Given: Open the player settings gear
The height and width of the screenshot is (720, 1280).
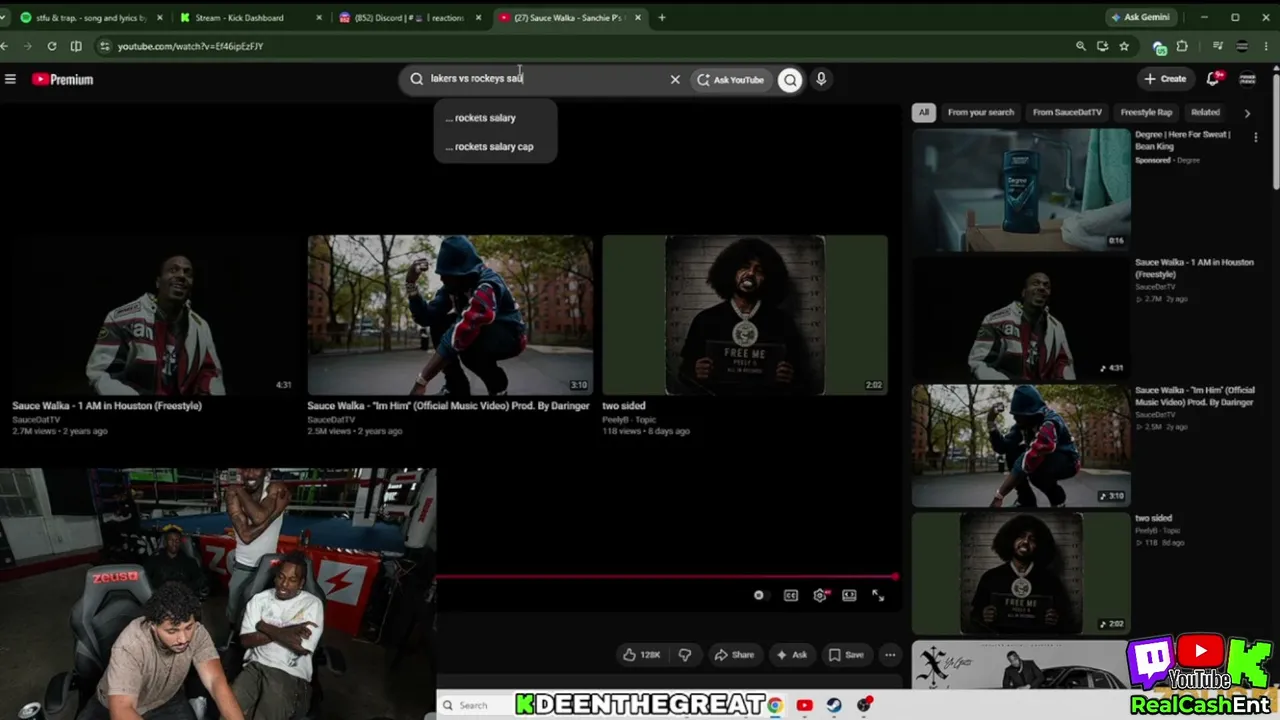Looking at the screenshot, I should (x=820, y=596).
